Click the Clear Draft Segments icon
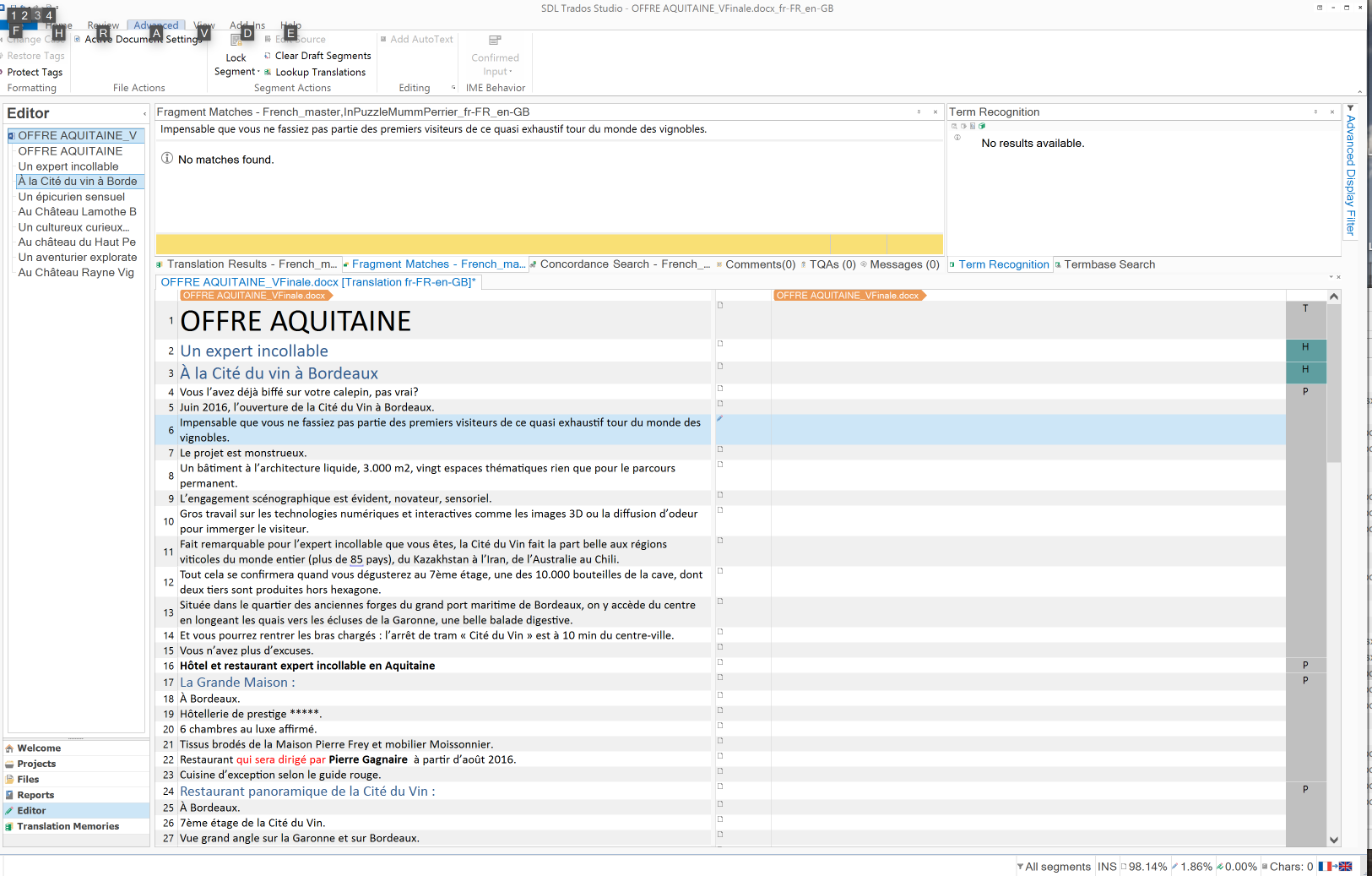Screen dimensions: 1372x876 (268, 56)
